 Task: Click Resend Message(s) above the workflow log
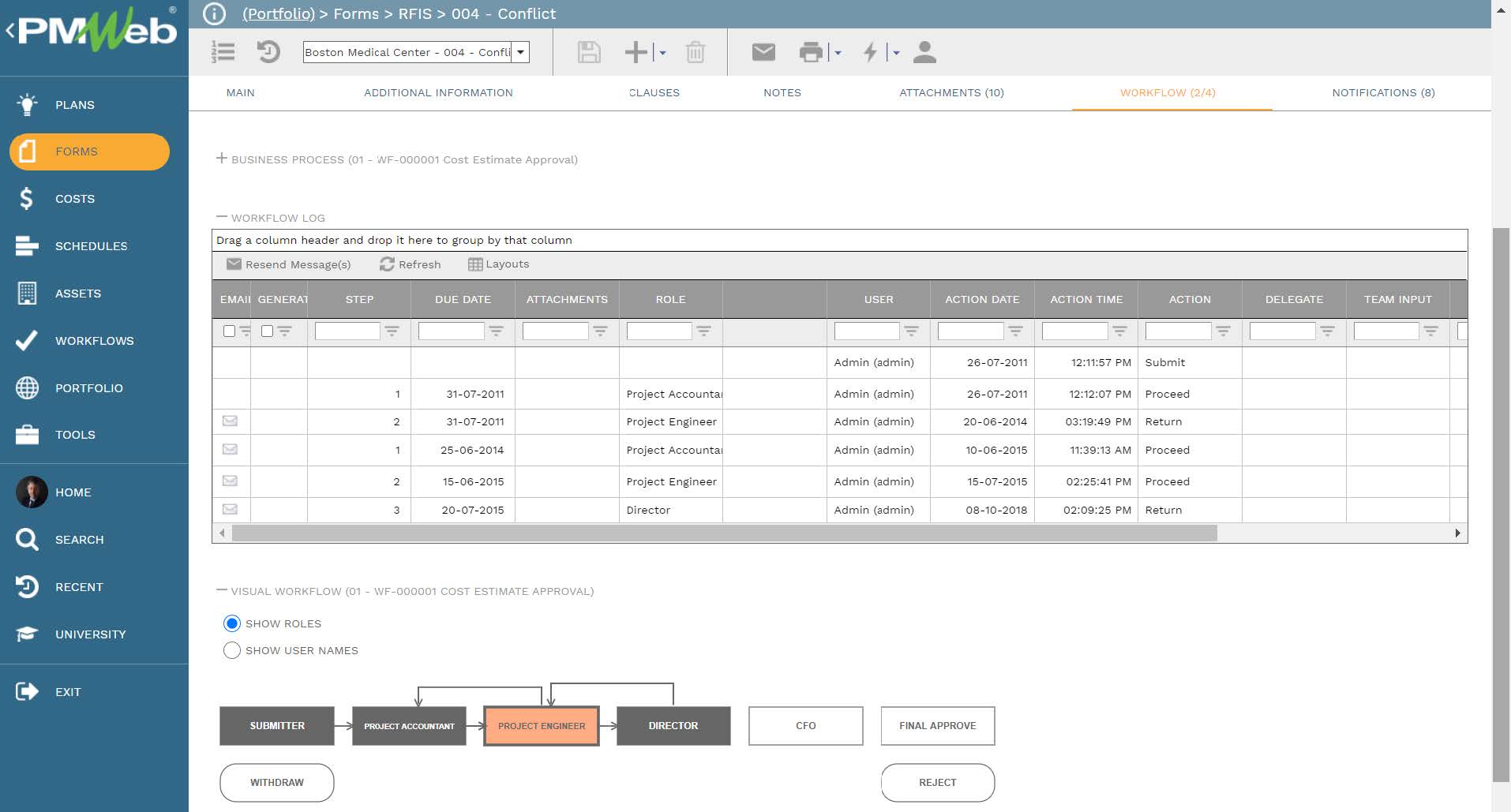[x=289, y=264]
